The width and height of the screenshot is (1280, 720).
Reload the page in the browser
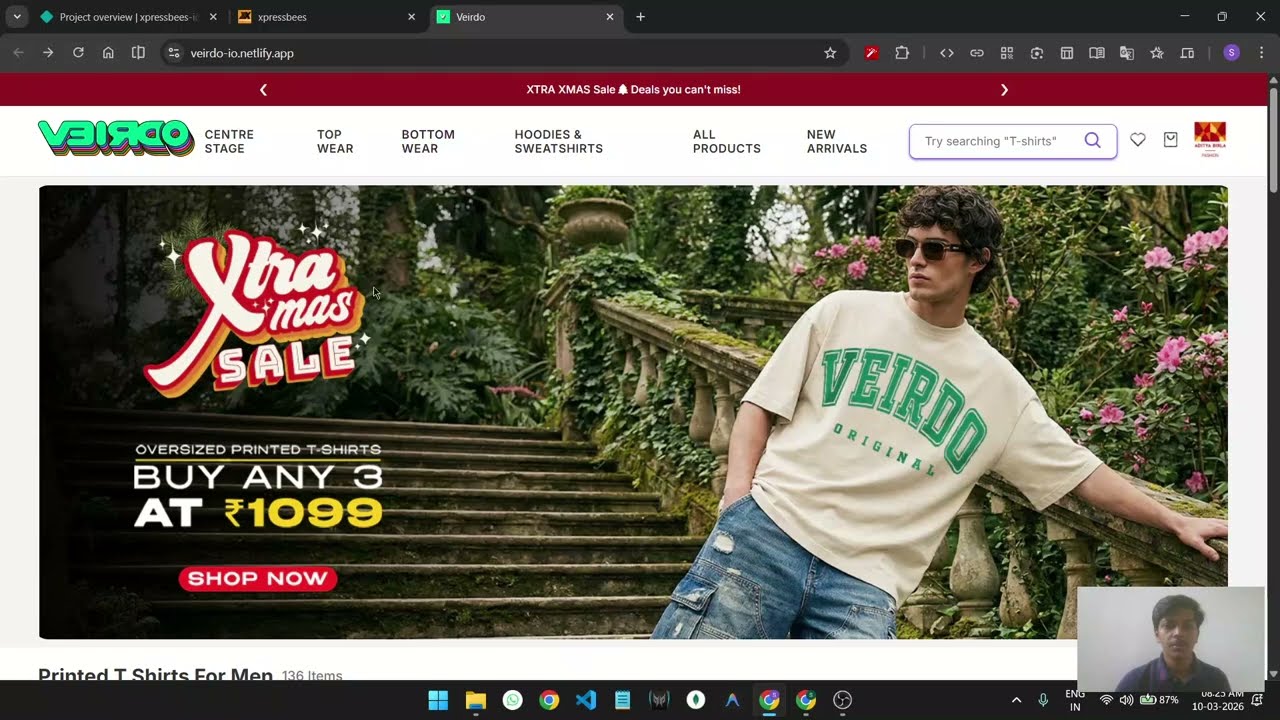click(78, 53)
